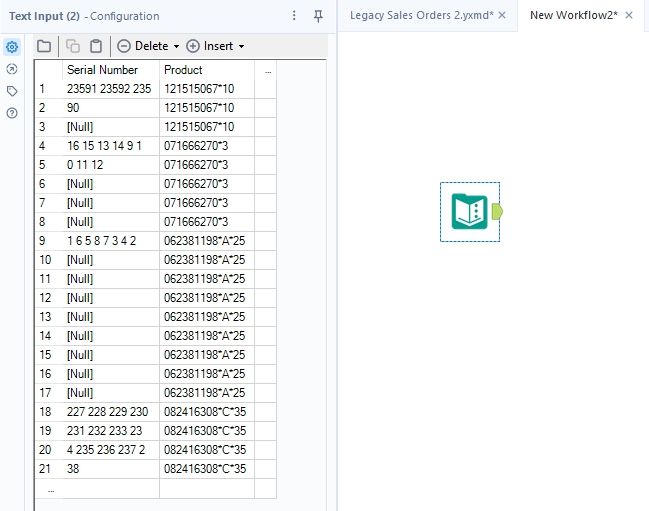Close the Legacy Sales Orders 2.yxmd tab
The height and width of the screenshot is (511, 649).
tap(502, 15)
